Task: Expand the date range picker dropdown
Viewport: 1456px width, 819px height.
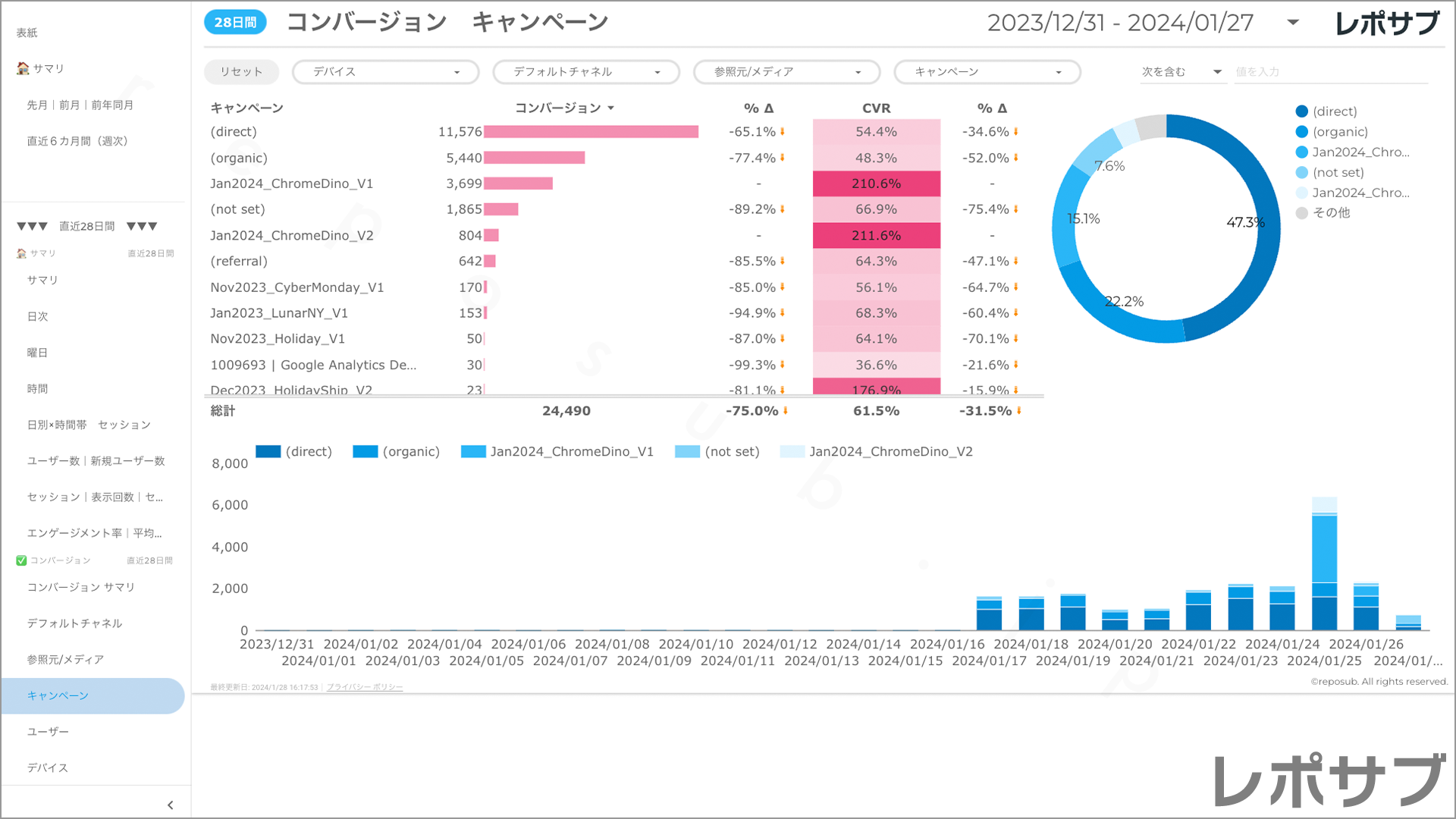Action: (x=1293, y=23)
